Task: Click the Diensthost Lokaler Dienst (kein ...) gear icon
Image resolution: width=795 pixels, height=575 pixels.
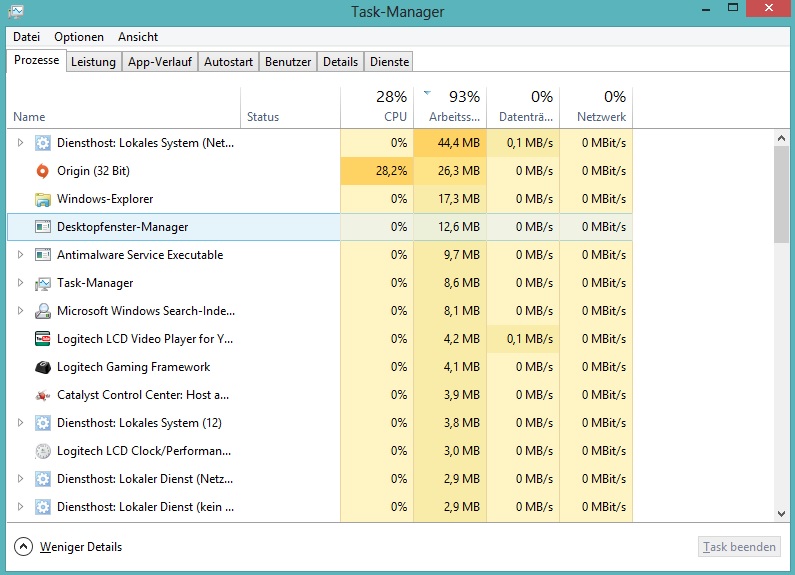Action: pos(43,507)
